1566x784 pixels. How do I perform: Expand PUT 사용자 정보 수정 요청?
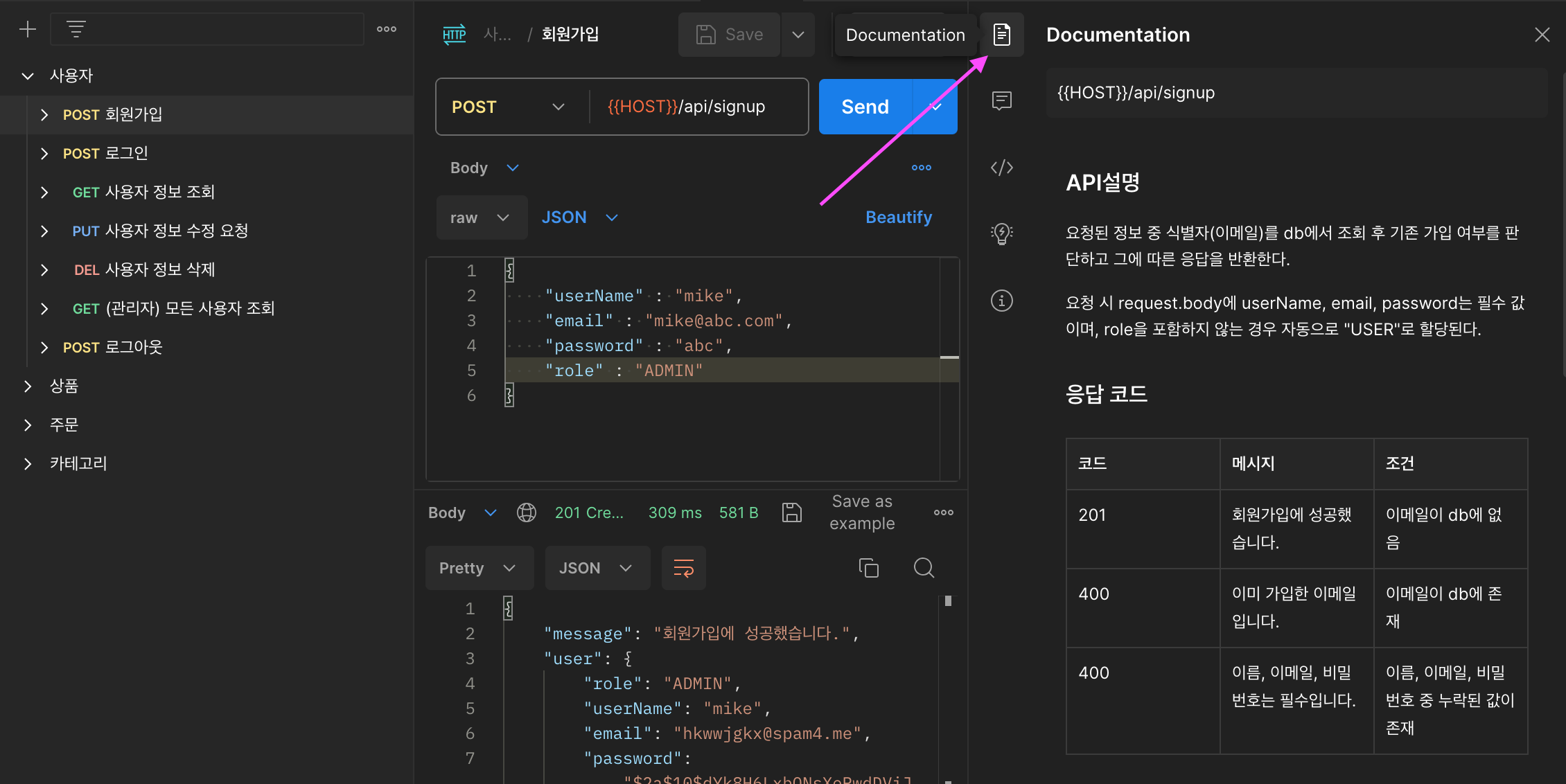44,231
